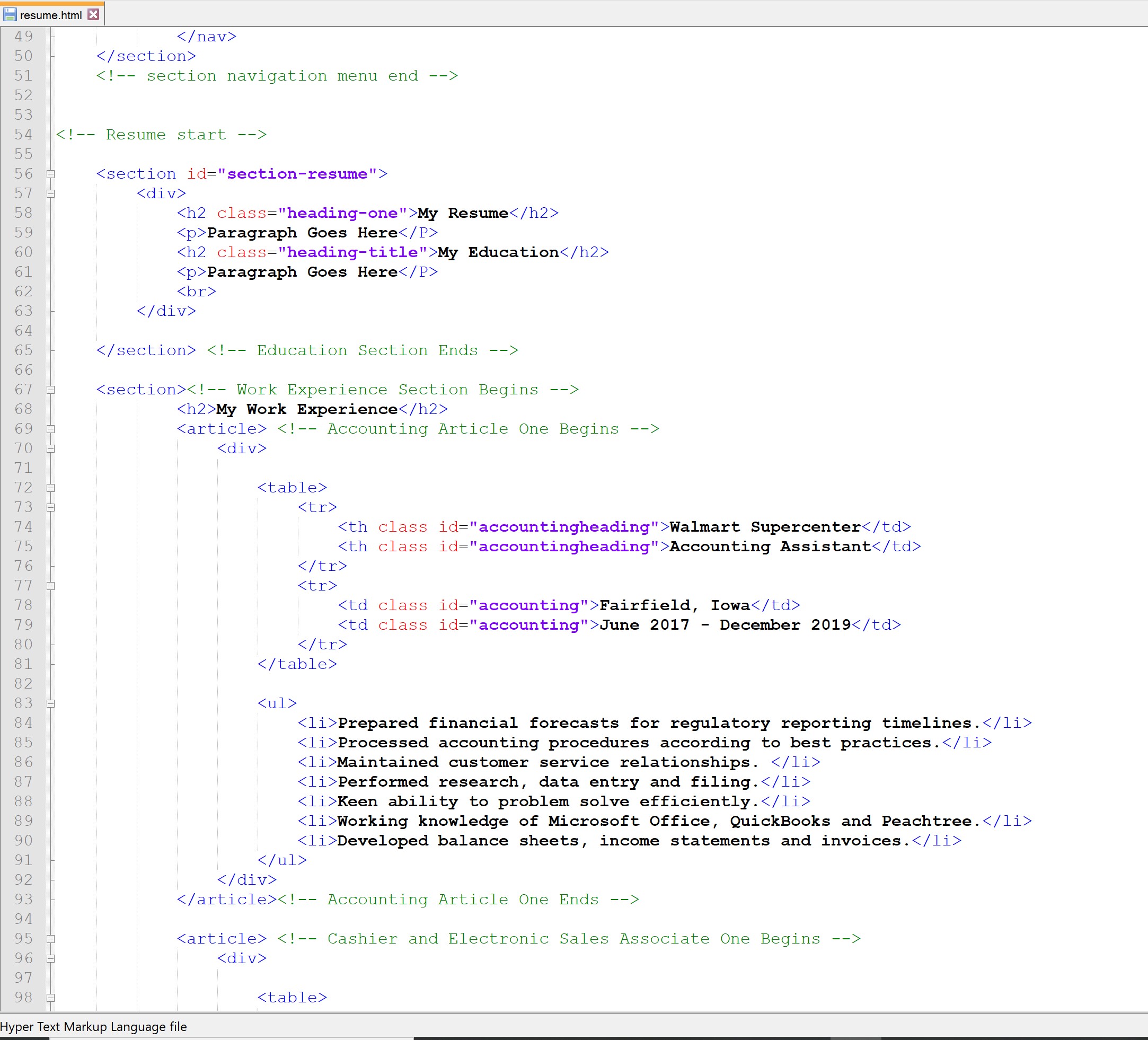Click 'Keen ability to problem solve' item

tap(549, 801)
